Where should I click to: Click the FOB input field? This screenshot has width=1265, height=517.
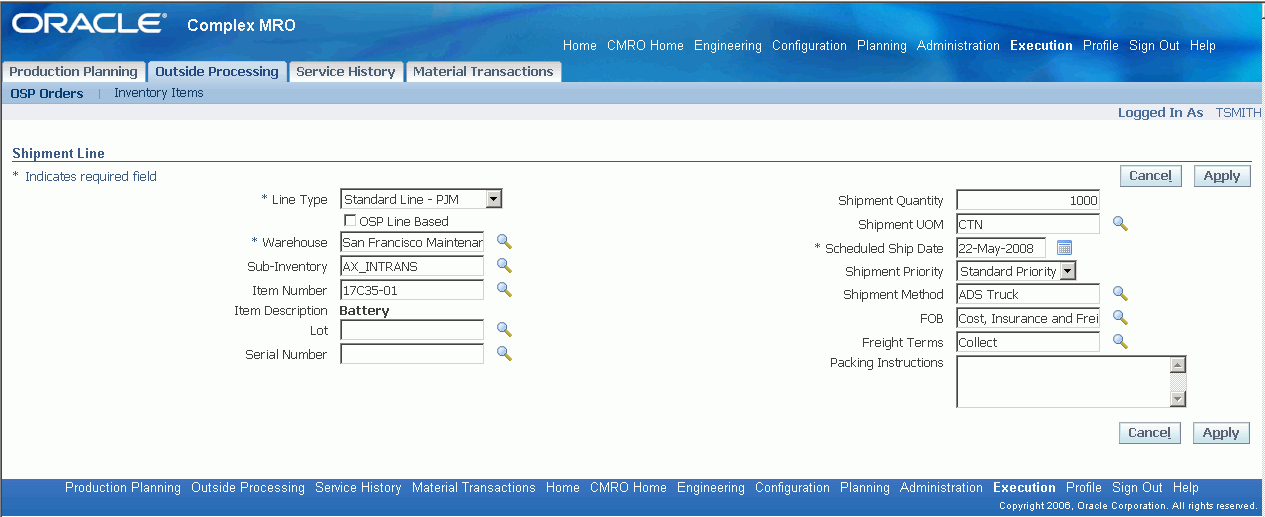(x=1028, y=318)
